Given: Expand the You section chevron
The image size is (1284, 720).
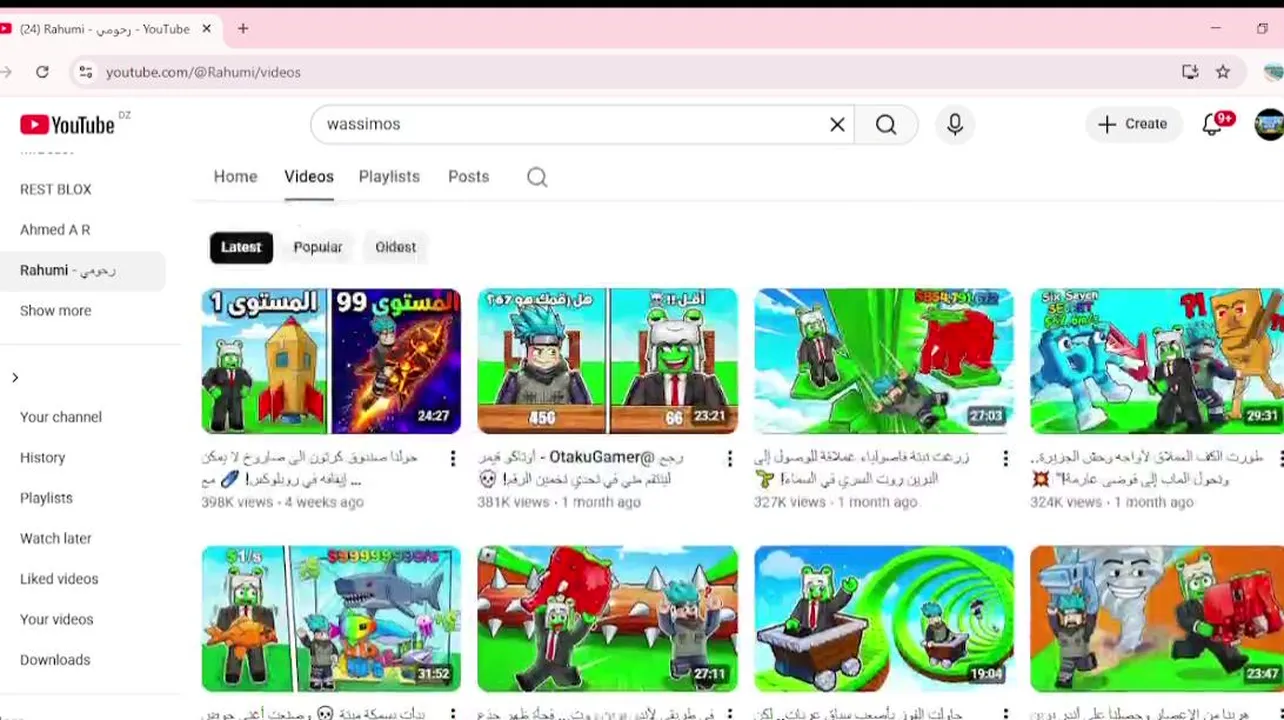Looking at the screenshot, I should [15, 377].
